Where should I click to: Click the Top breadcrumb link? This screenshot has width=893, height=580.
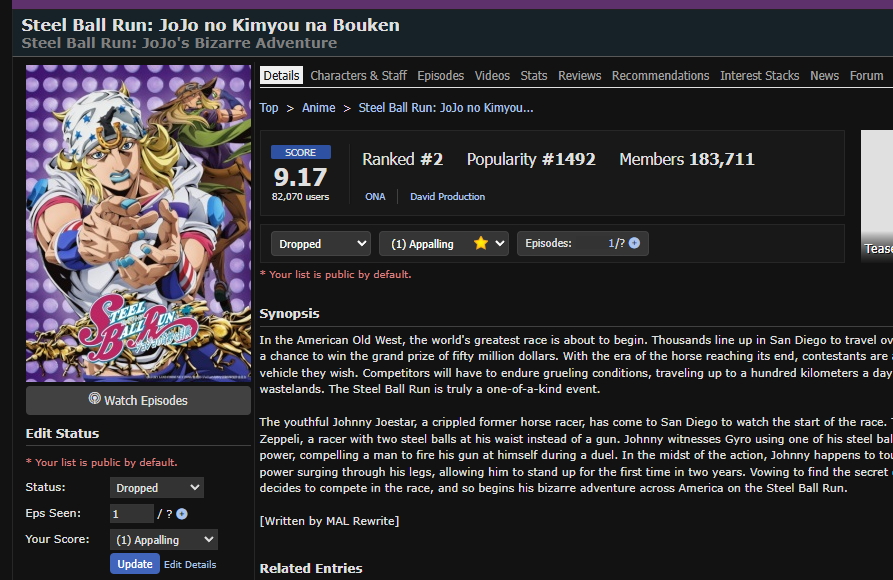click(269, 108)
